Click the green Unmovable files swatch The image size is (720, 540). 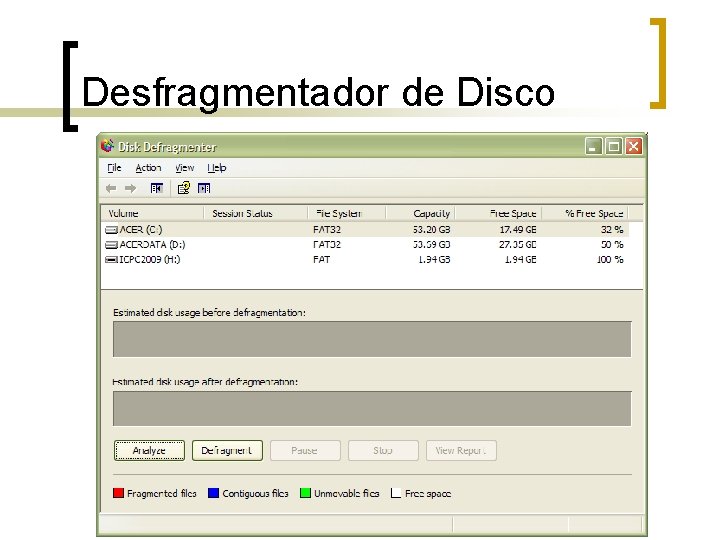click(305, 493)
